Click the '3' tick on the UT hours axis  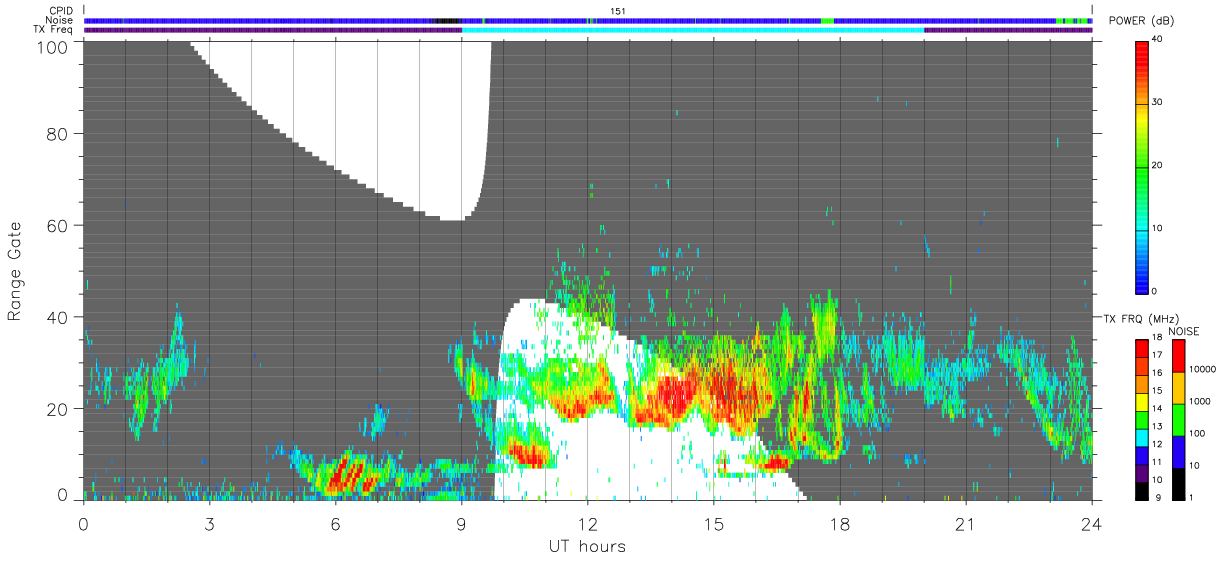click(x=209, y=524)
